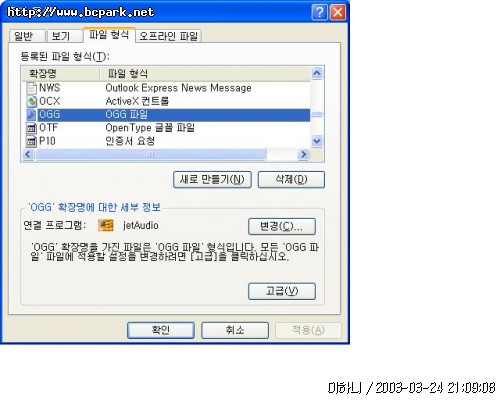Sort by the 파일 형식 column header
The image size is (500, 400).
[x=205, y=74]
